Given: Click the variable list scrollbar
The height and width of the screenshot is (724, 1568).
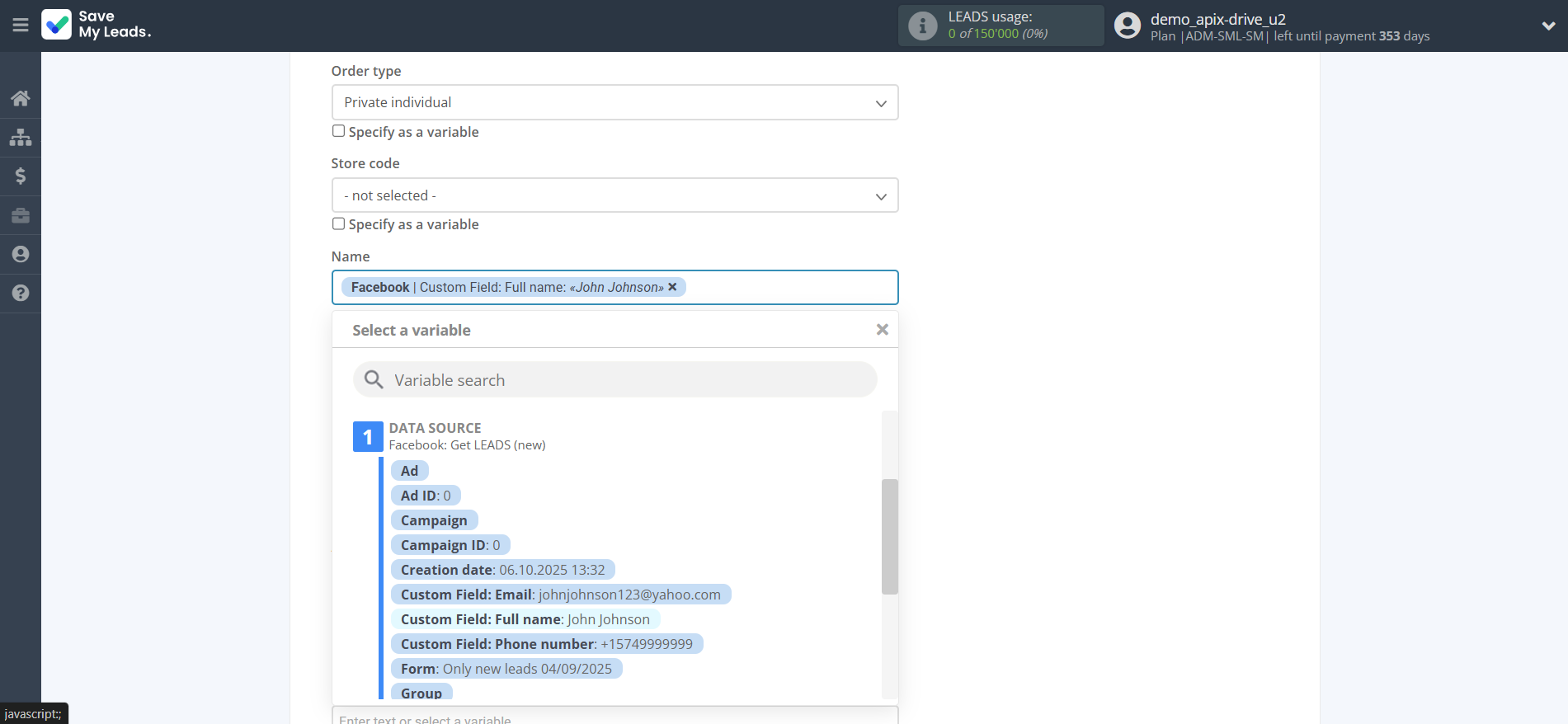Looking at the screenshot, I should click(x=889, y=536).
